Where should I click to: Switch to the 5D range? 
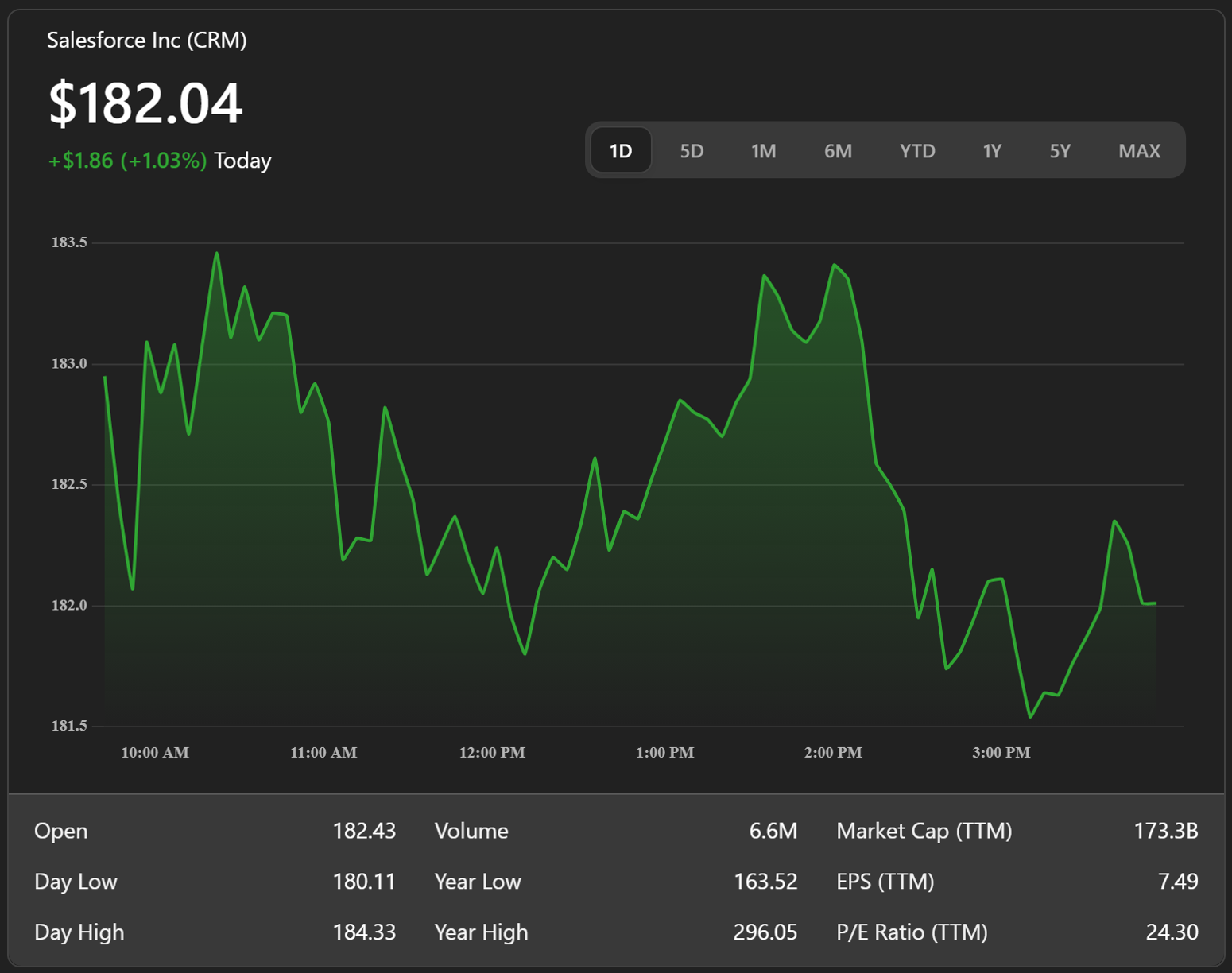coord(692,150)
